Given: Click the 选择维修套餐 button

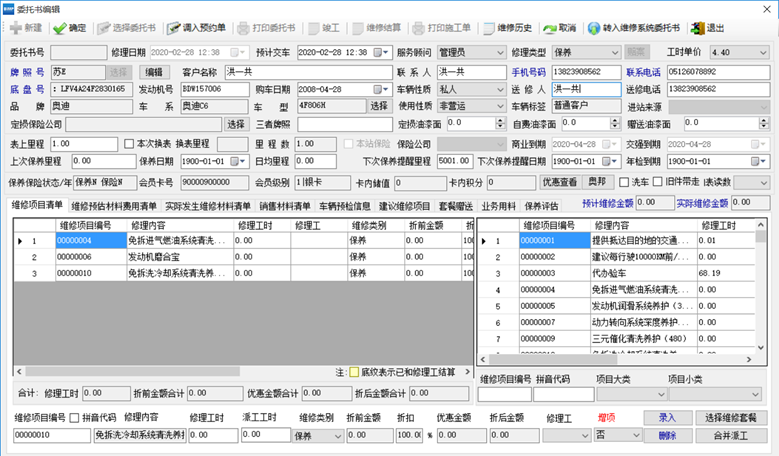Looking at the screenshot, I should pyautogui.click(x=731, y=417).
